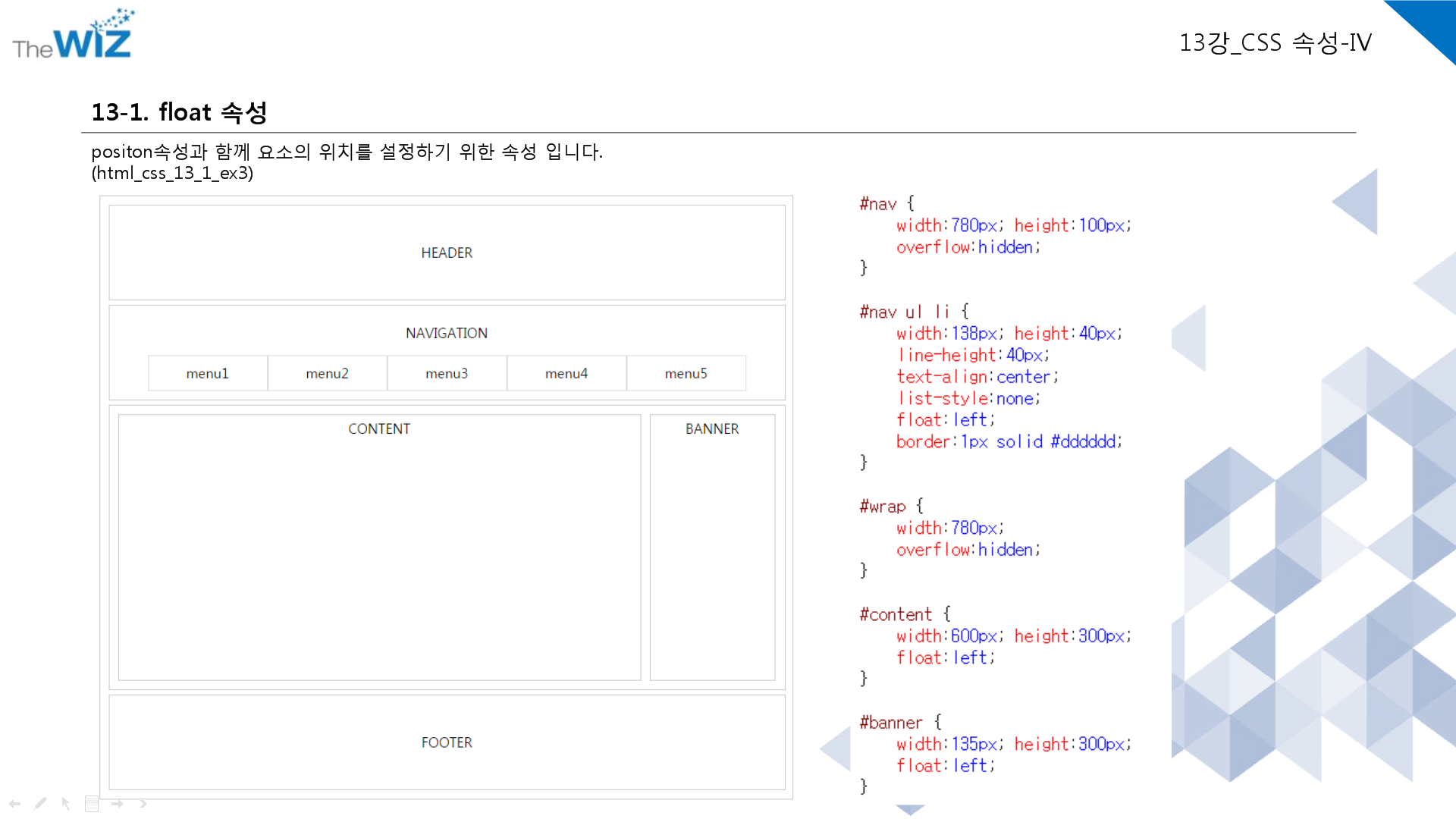The width and height of the screenshot is (1456, 819).
Task: Open the slide list menu icon
Action: [x=92, y=803]
